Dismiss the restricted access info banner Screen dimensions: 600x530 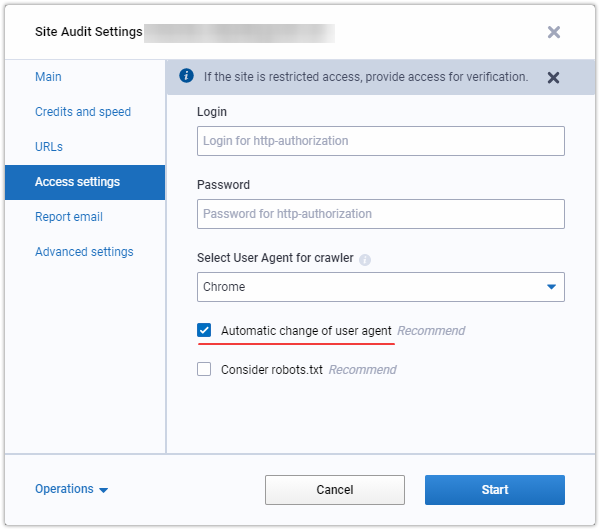(x=553, y=78)
